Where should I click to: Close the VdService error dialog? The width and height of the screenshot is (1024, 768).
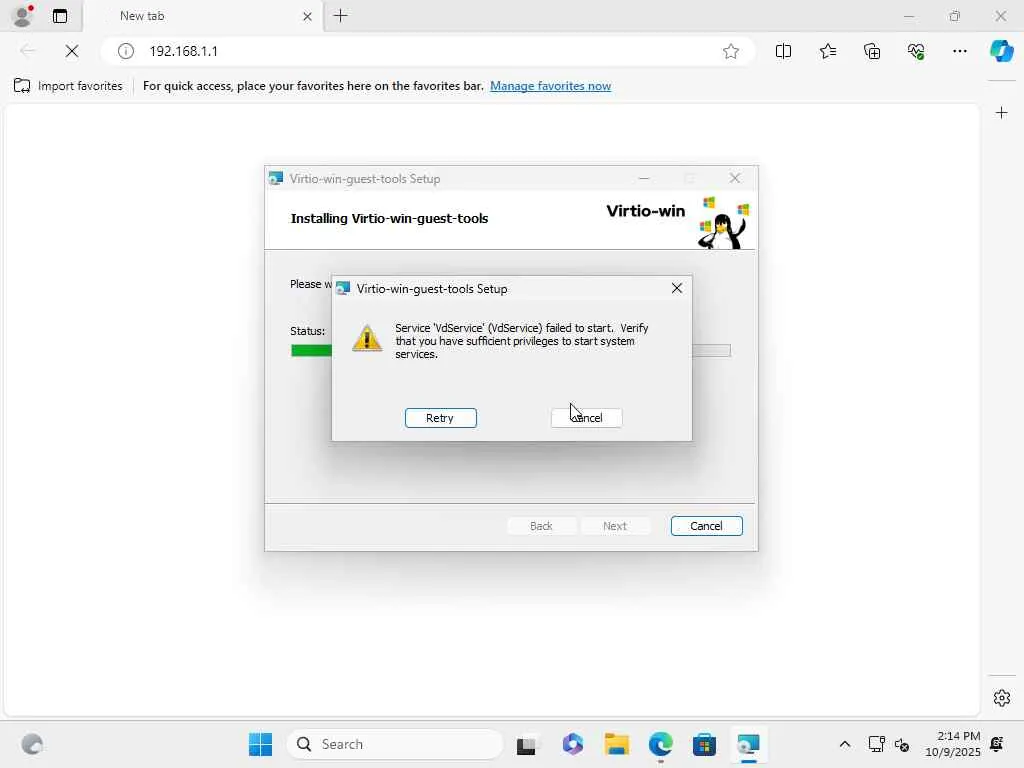tap(677, 288)
